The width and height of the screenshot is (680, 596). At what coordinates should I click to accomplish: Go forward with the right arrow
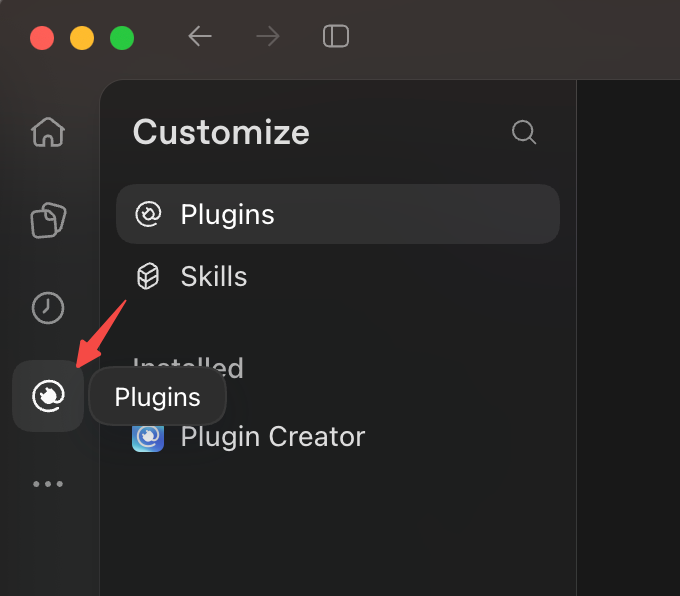coord(268,36)
